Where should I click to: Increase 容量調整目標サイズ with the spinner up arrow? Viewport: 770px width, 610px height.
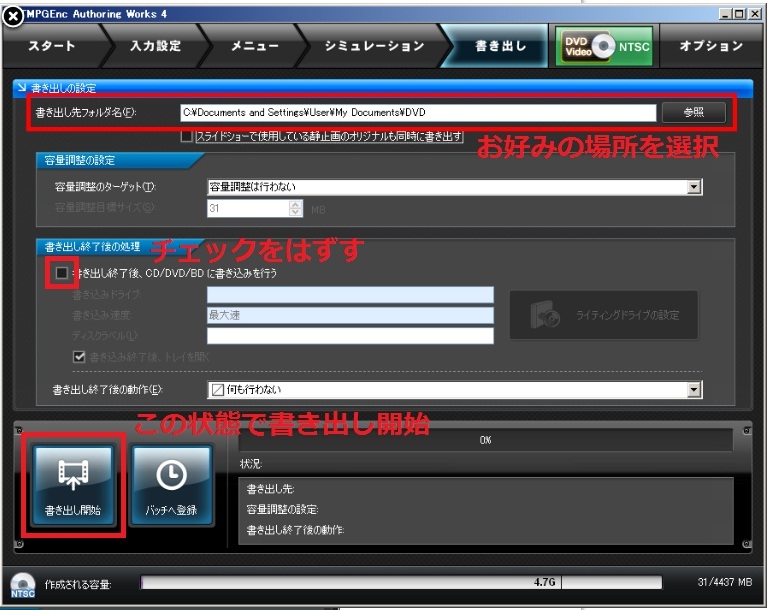pyautogui.click(x=296, y=204)
